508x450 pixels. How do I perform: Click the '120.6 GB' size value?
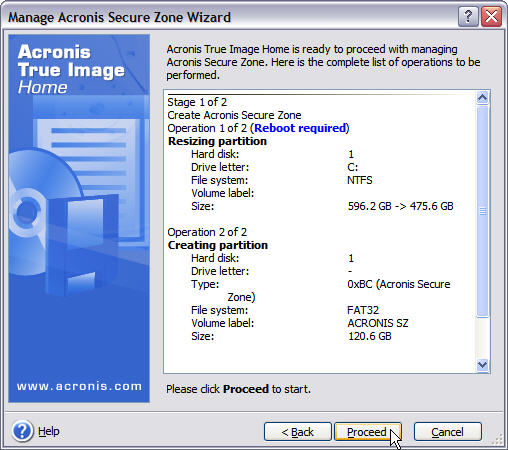[x=370, y=336]
